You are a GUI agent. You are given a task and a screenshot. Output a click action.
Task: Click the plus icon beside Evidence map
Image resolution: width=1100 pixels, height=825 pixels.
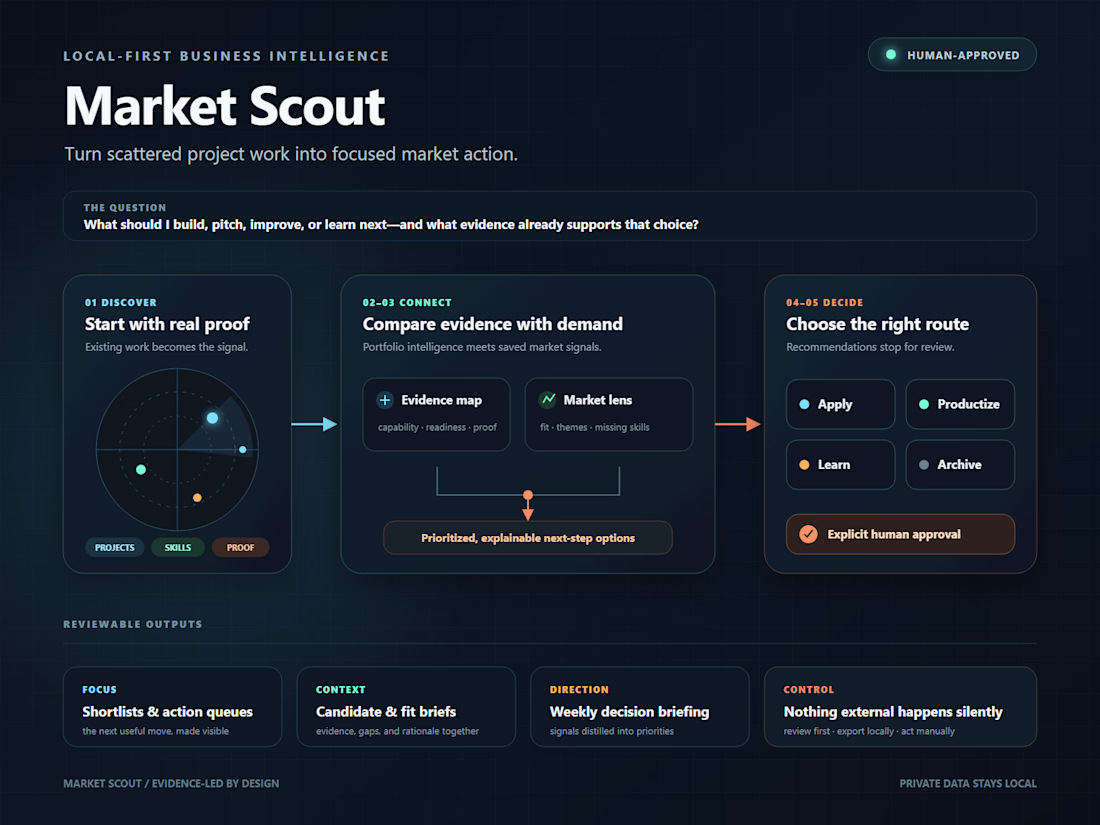(x=384, y=400)
